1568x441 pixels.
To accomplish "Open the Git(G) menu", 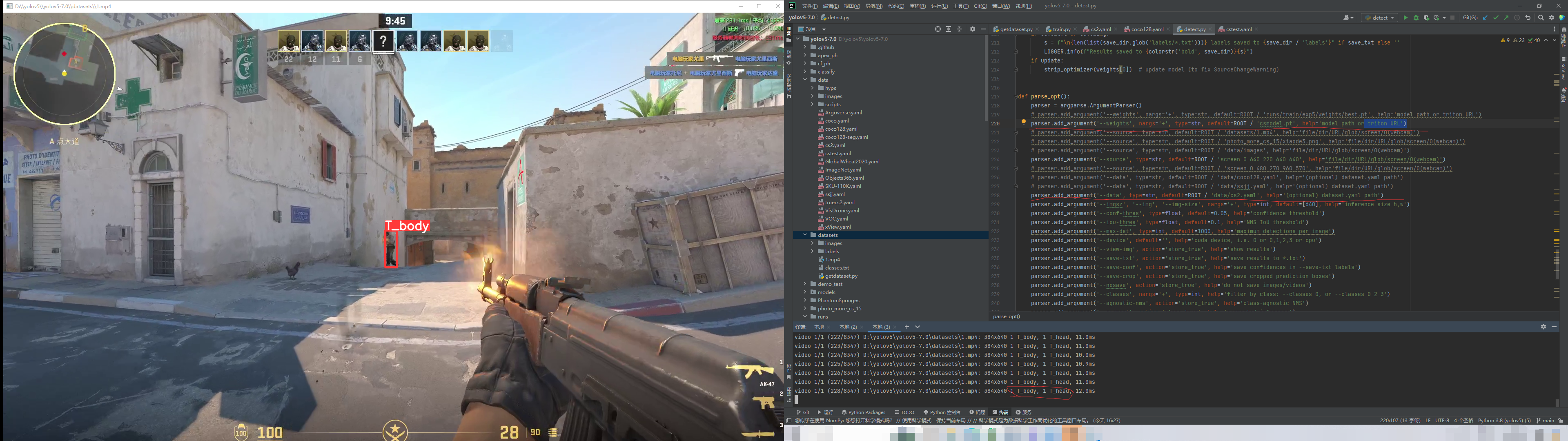I will 980,6.
